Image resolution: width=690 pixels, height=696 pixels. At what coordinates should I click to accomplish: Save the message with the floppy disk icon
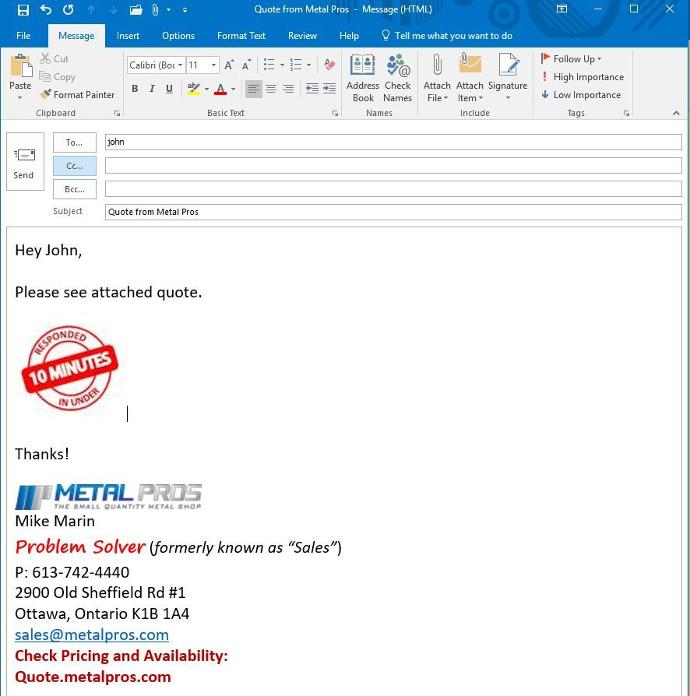tap(23, 9)
